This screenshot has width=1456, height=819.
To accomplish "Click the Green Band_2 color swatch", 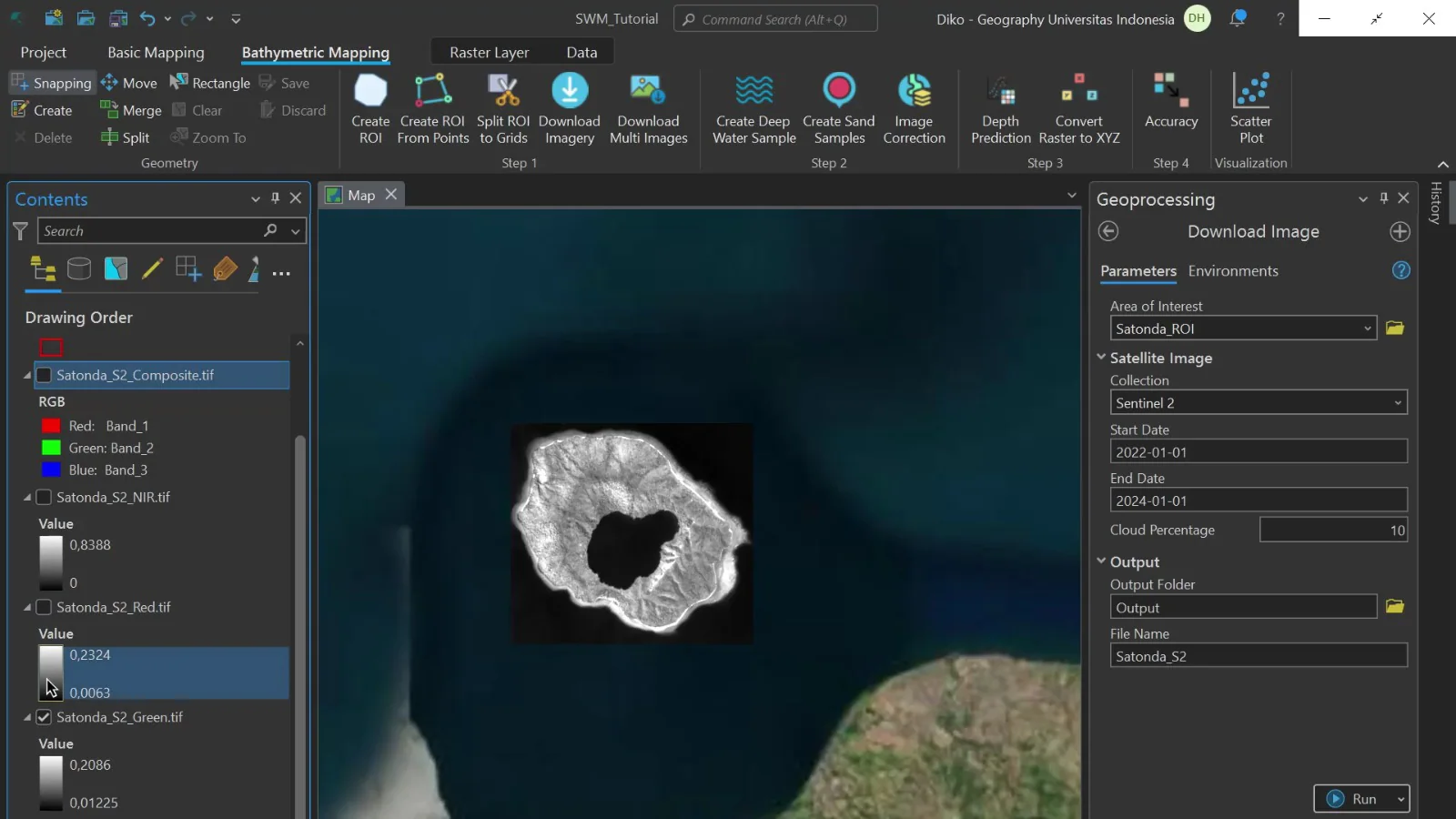I will [51, 448].
